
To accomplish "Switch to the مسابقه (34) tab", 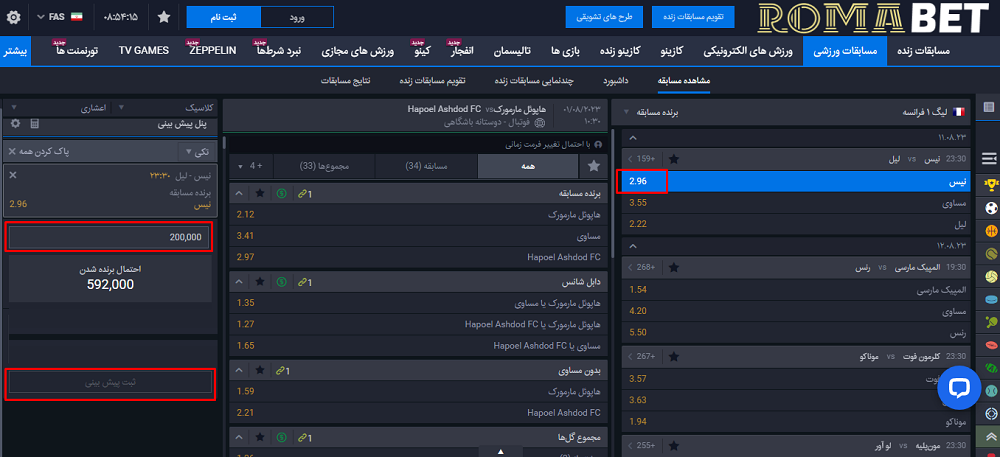I will tap(426, 166).
